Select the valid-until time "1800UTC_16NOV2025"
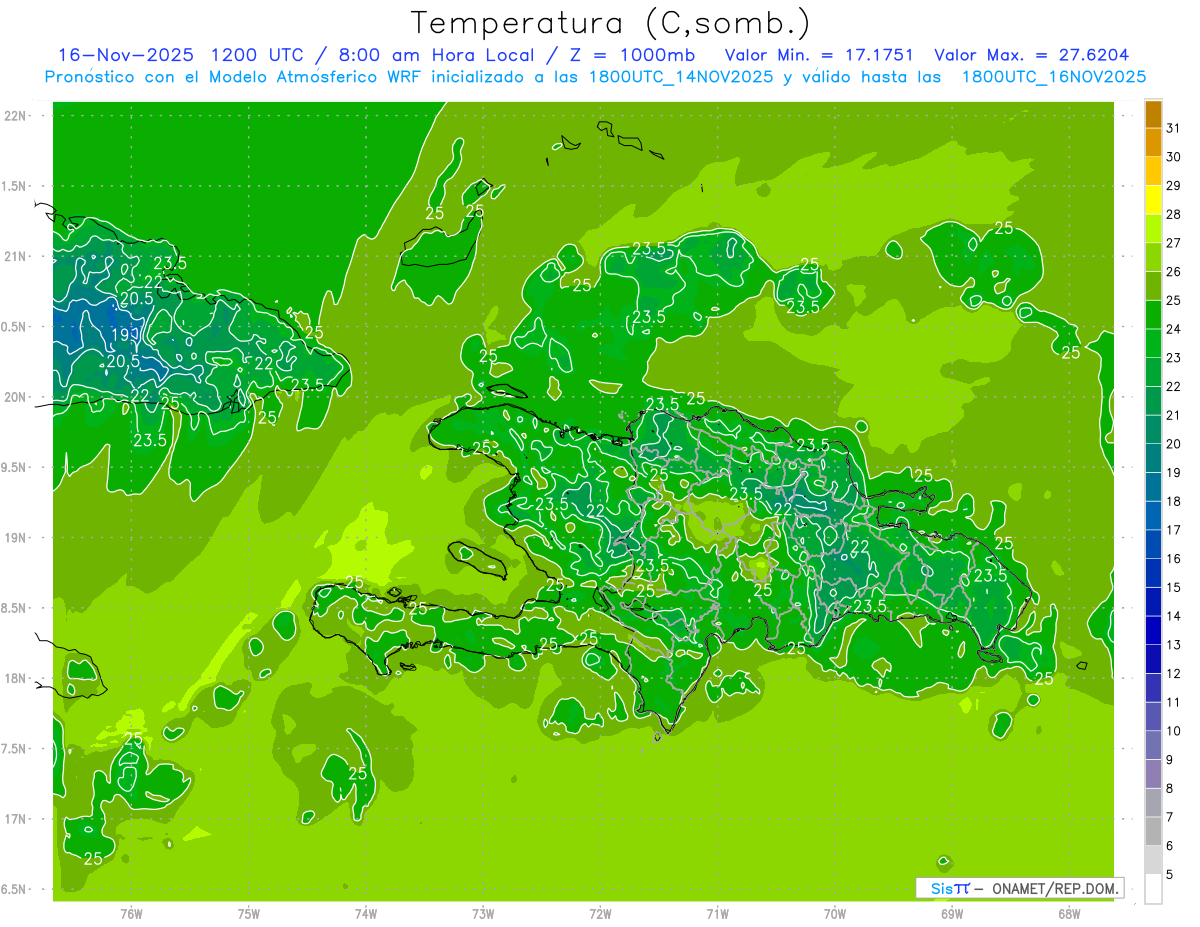1200x927 pixels. (x=1053, y=77)
